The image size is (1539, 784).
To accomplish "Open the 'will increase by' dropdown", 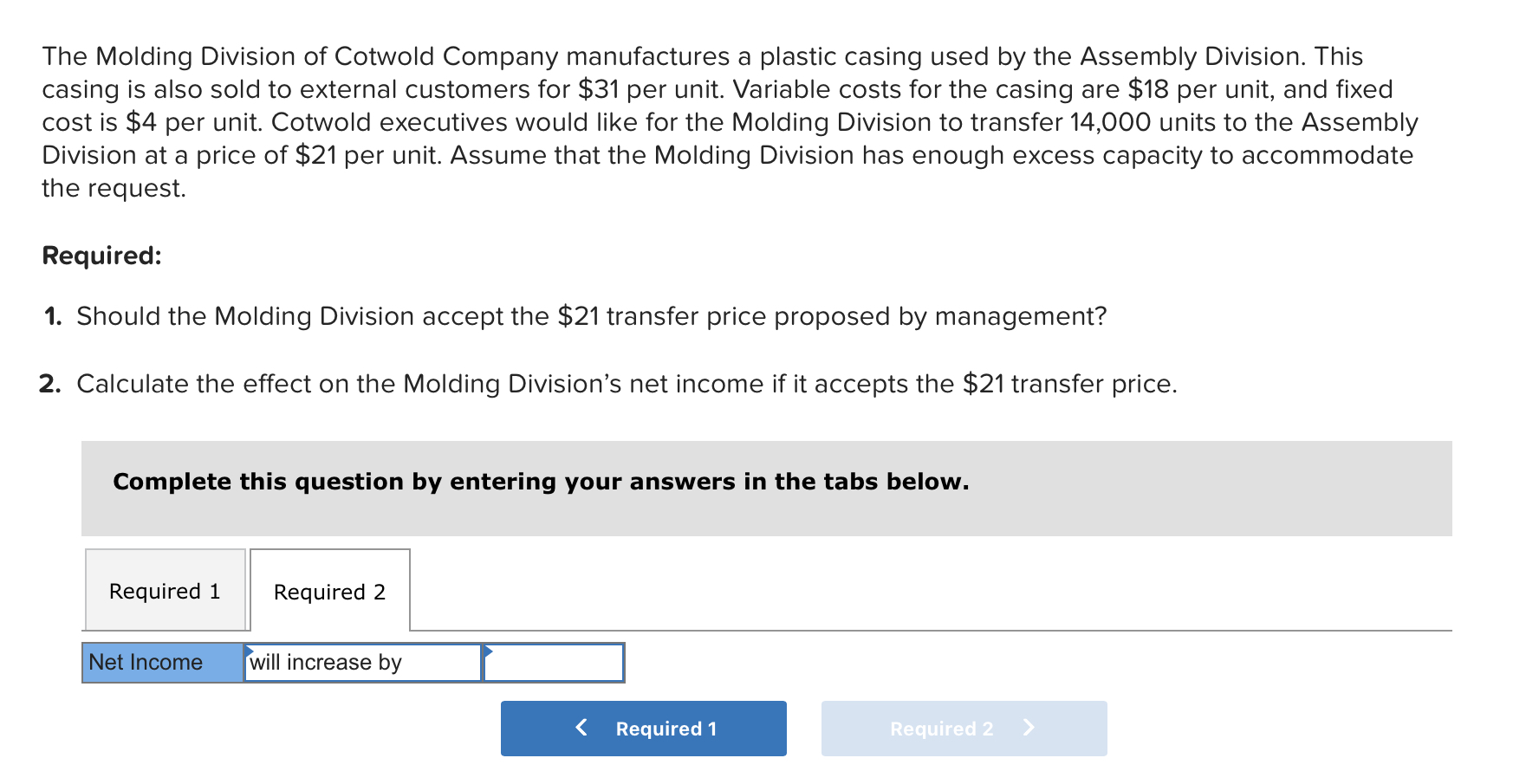I will click(363, 663).
